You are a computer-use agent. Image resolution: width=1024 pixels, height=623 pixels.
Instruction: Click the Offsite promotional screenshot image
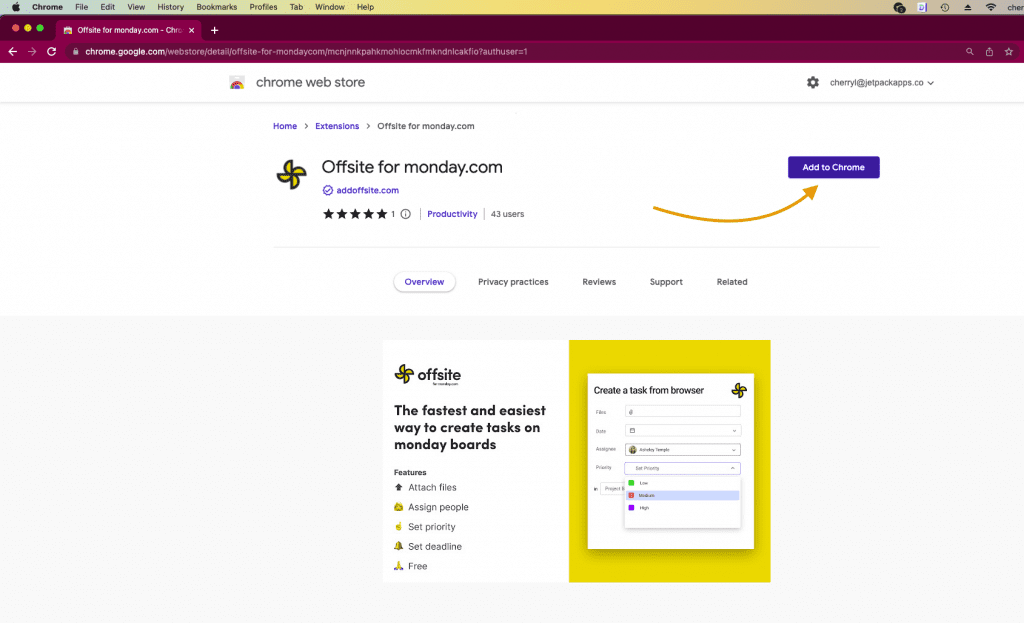[x=577, y=461]
